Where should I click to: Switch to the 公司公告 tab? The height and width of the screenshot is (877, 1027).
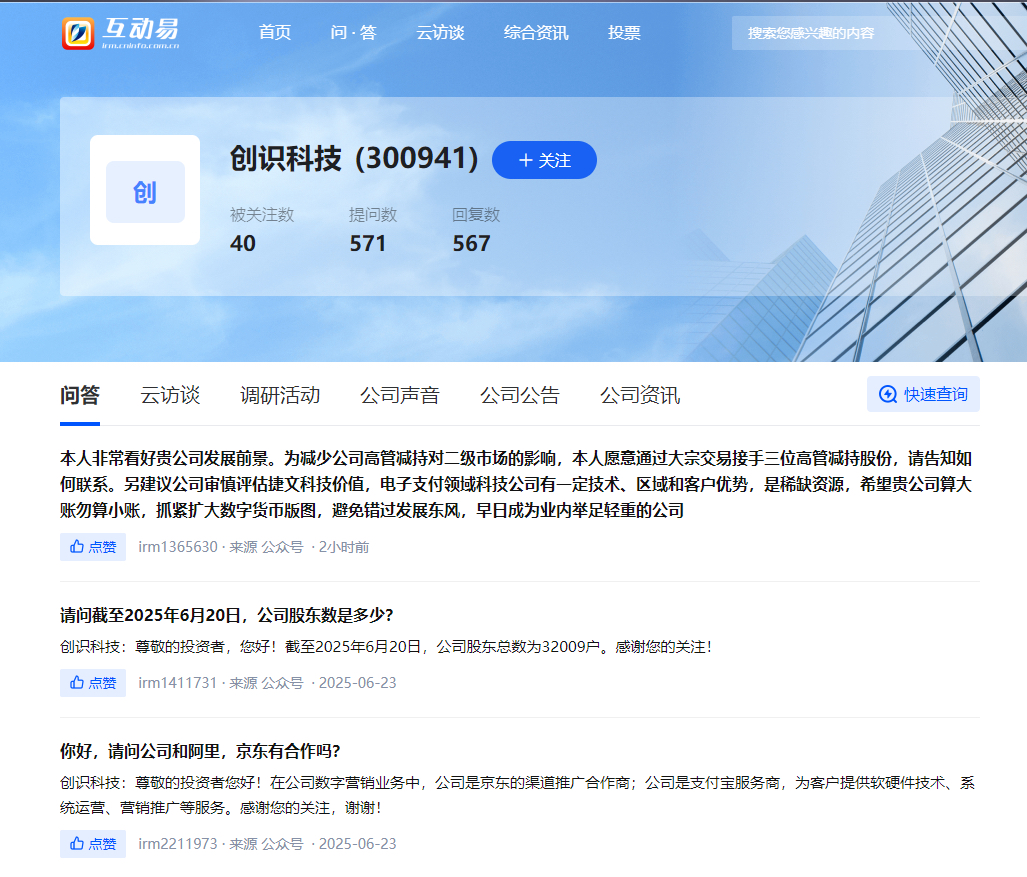click(519, 395)
